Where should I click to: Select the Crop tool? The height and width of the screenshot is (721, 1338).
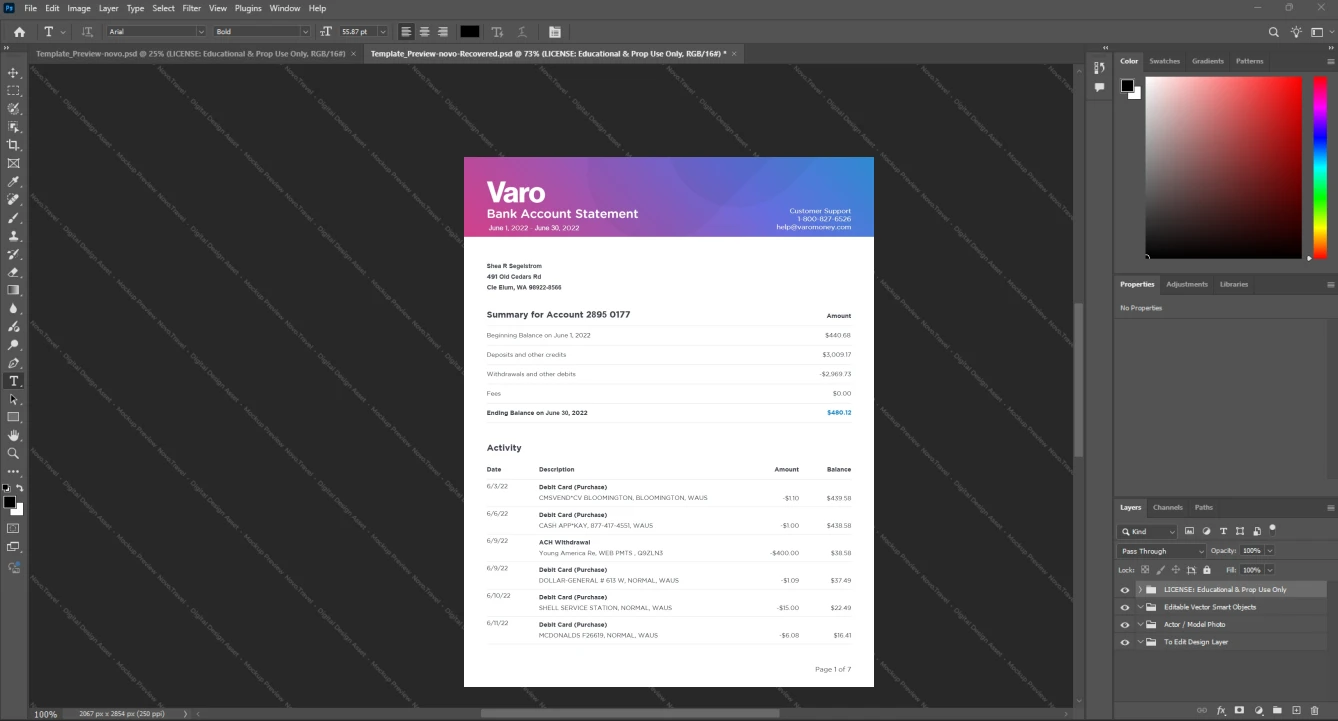[13, 145]
